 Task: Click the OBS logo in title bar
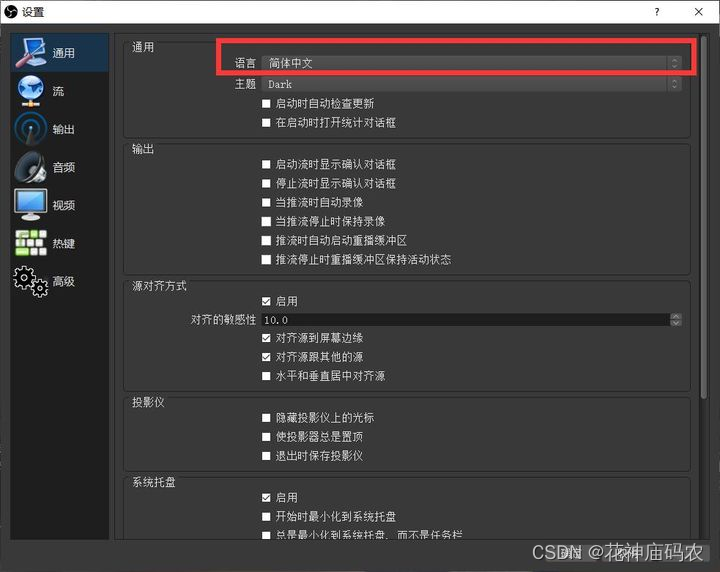pyautogui.click(x=10, y=11)
